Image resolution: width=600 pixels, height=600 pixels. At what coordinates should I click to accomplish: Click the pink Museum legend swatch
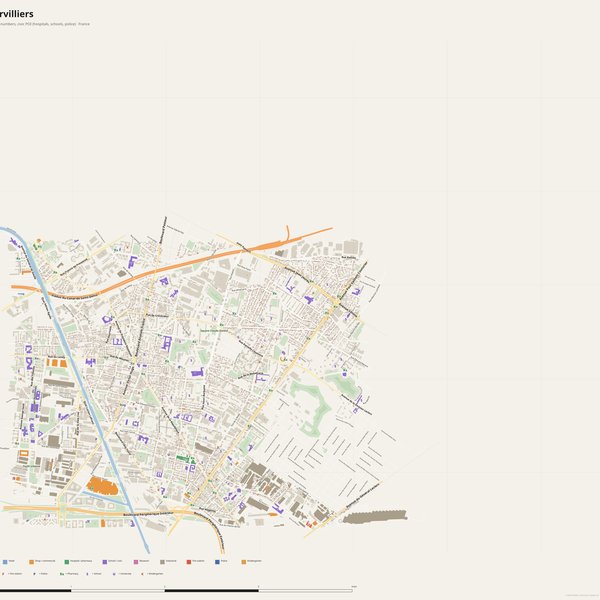pos(136,562)
